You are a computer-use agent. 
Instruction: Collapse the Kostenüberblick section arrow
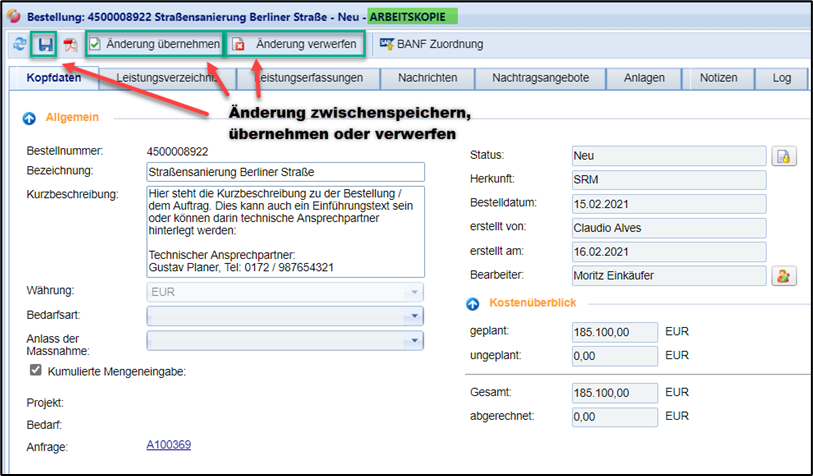pyautogui.click(x=473, y=302)
